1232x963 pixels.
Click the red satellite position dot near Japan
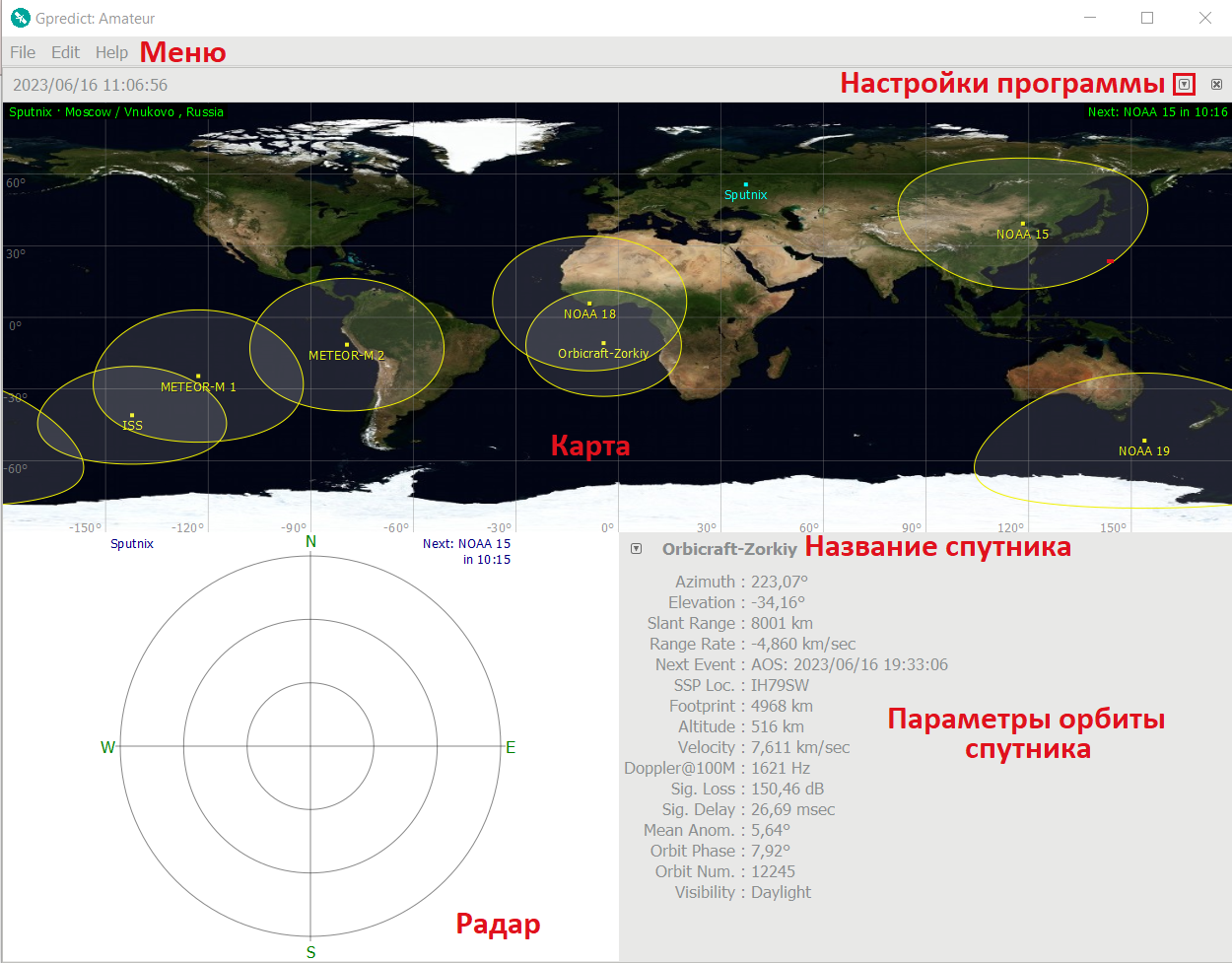coord(1110,261)
